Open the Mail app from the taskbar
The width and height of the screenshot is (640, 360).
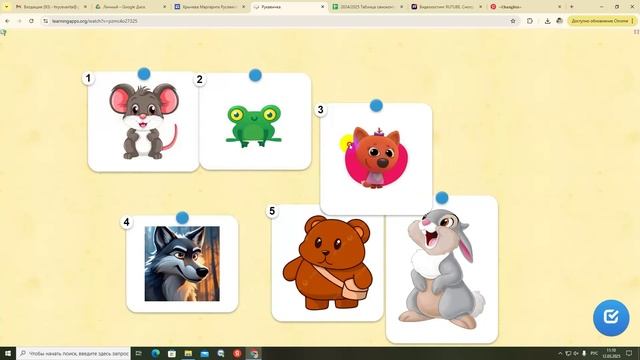point(204,353)
